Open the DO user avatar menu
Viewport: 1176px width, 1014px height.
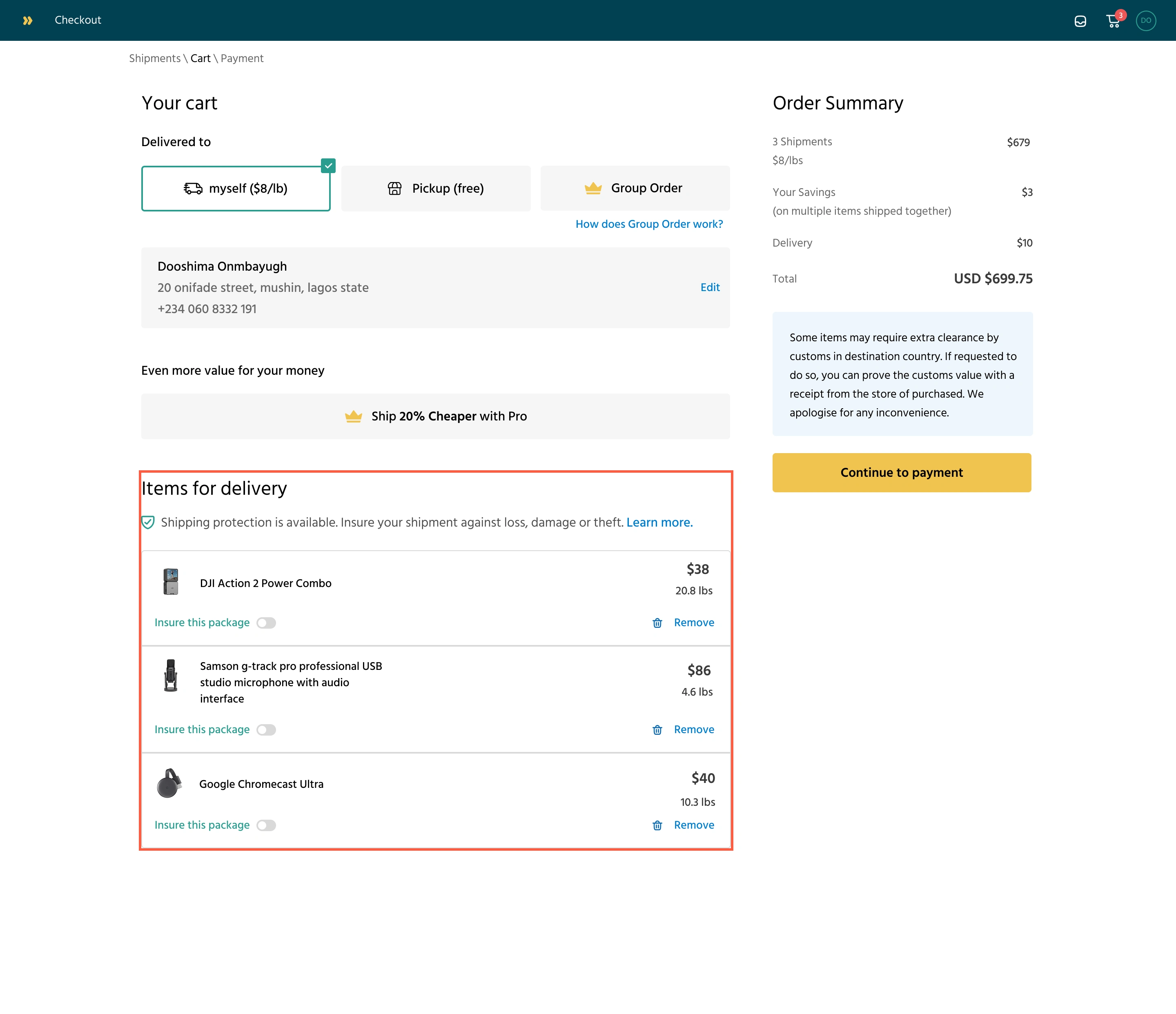coord(1145,20)
